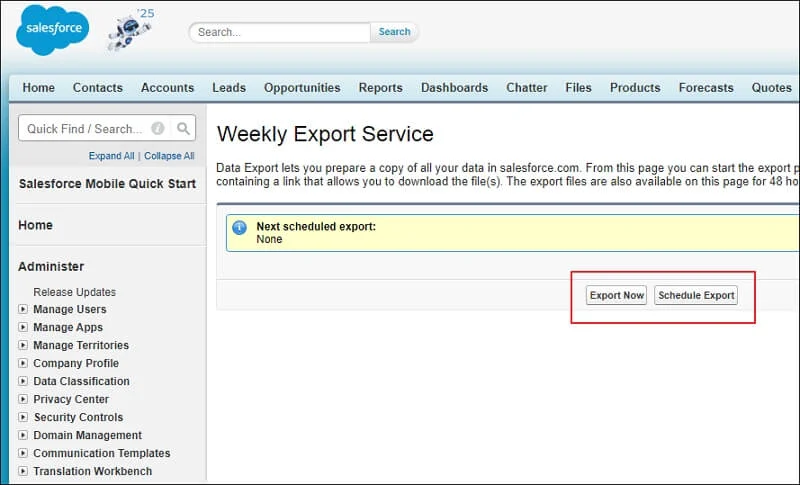Expand the Privacy Center node
800x485 pixels.
pyautogui.click(x=23, y=399)
